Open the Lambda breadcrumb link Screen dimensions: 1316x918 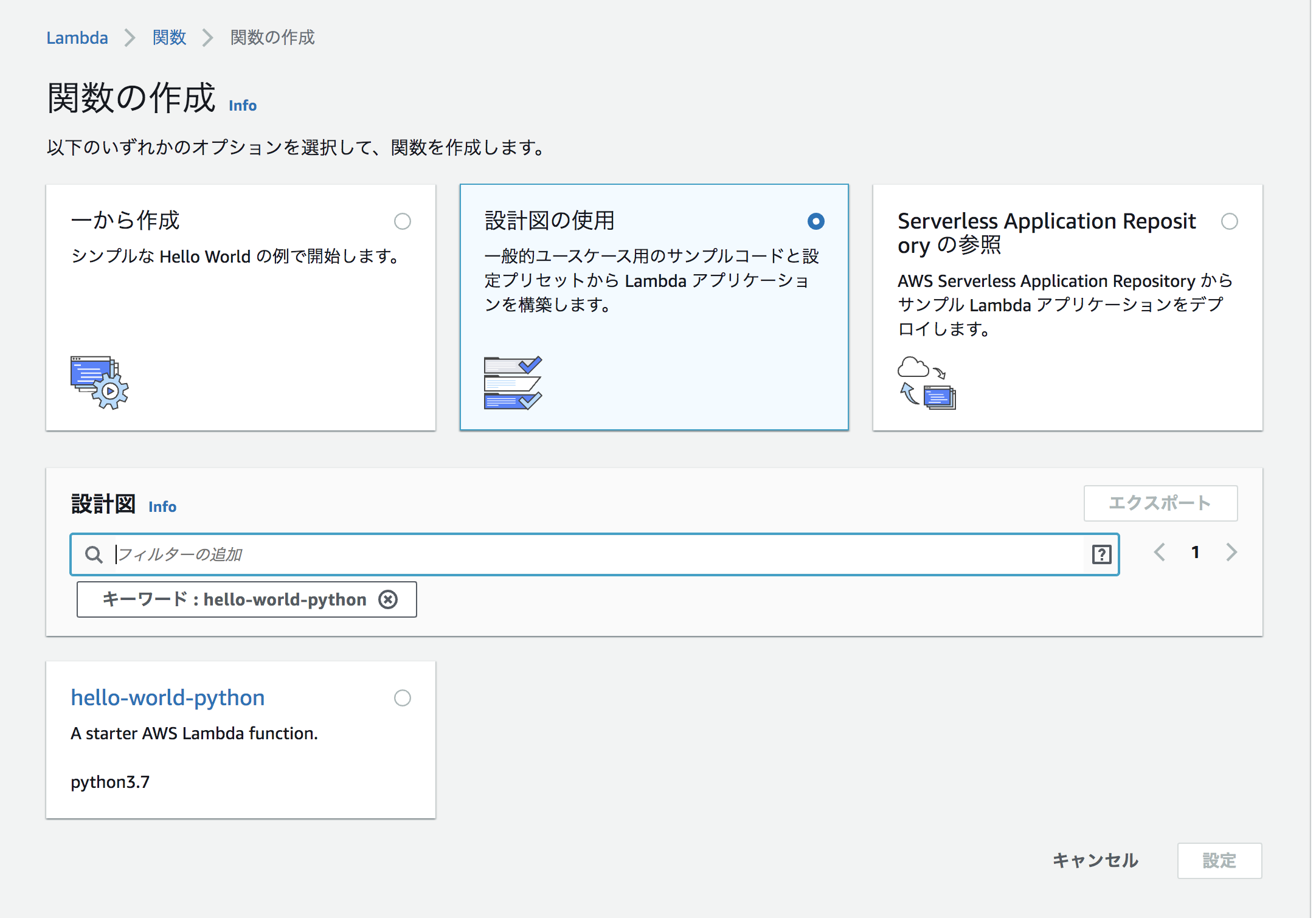[77, 38]
